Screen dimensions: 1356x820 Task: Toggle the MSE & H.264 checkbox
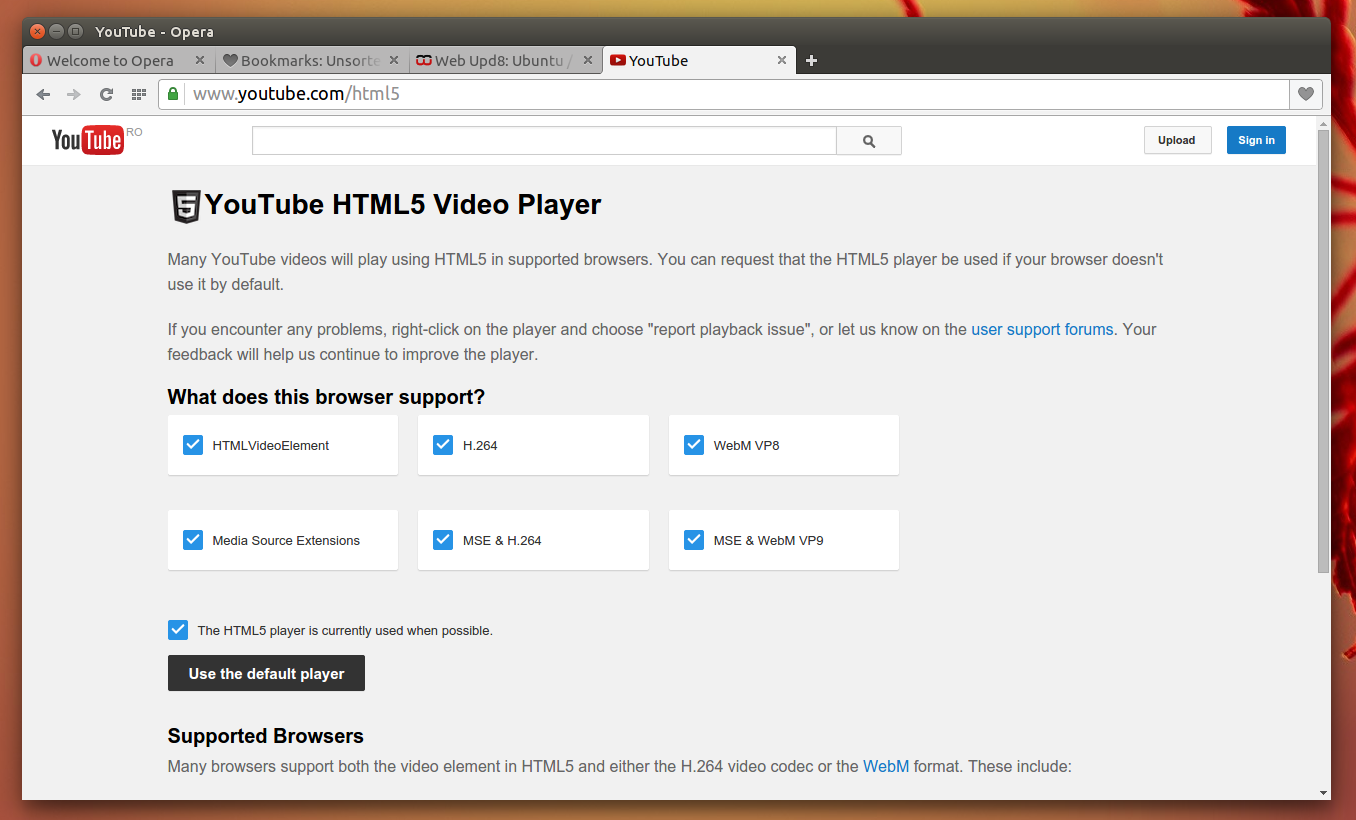443,540
